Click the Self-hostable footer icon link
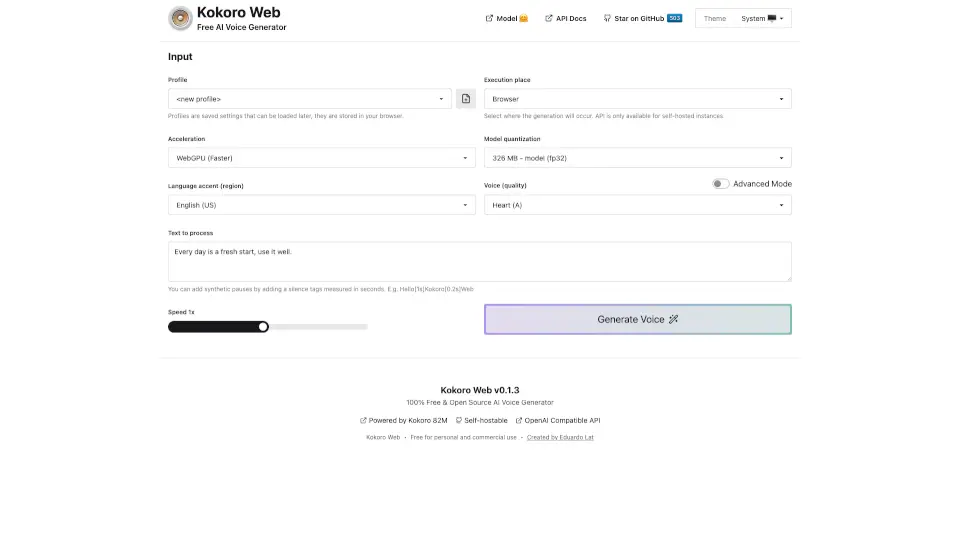 click(x=481, y=420)
